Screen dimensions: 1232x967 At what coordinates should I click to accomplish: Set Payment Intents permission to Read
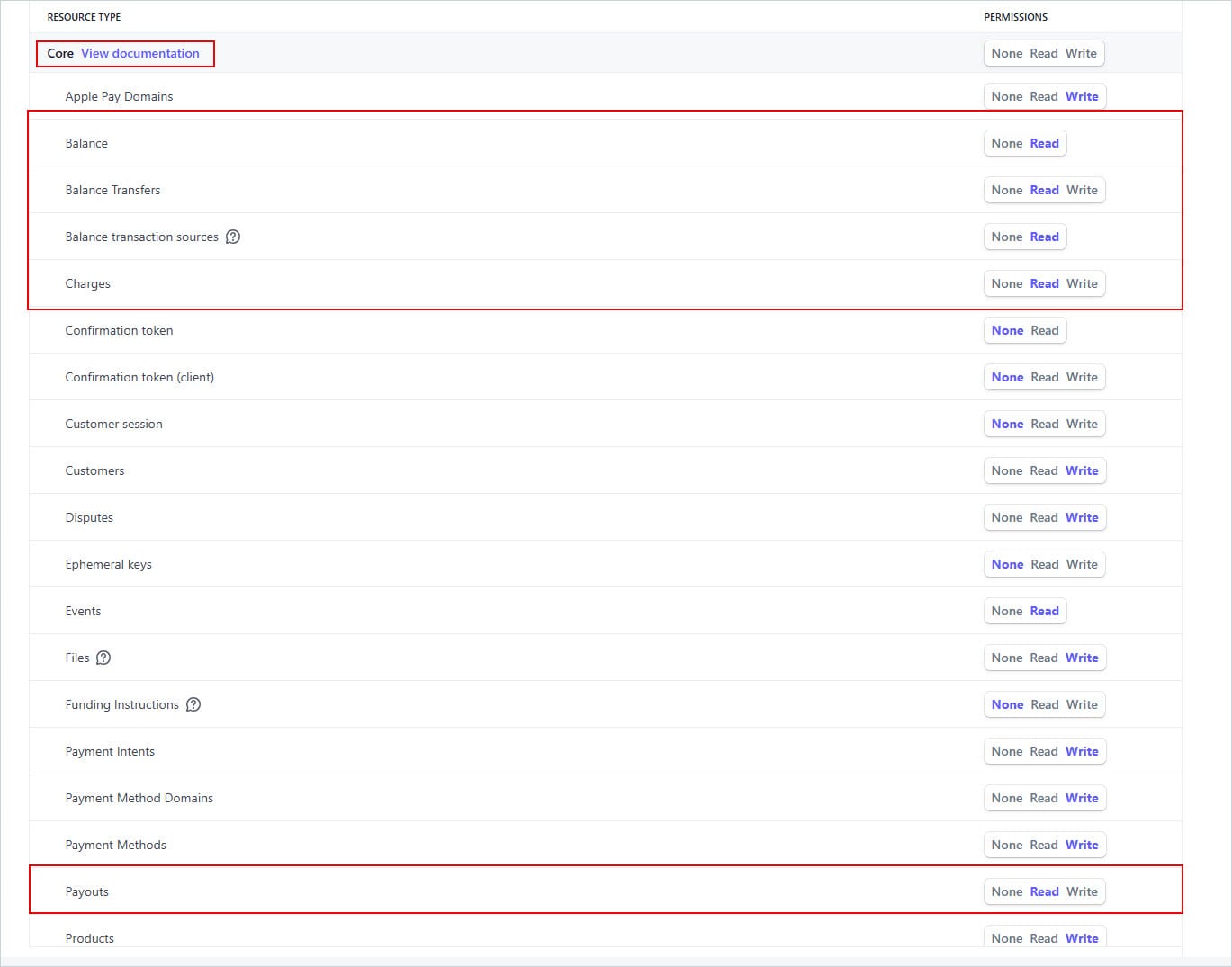coord(1043,751)
